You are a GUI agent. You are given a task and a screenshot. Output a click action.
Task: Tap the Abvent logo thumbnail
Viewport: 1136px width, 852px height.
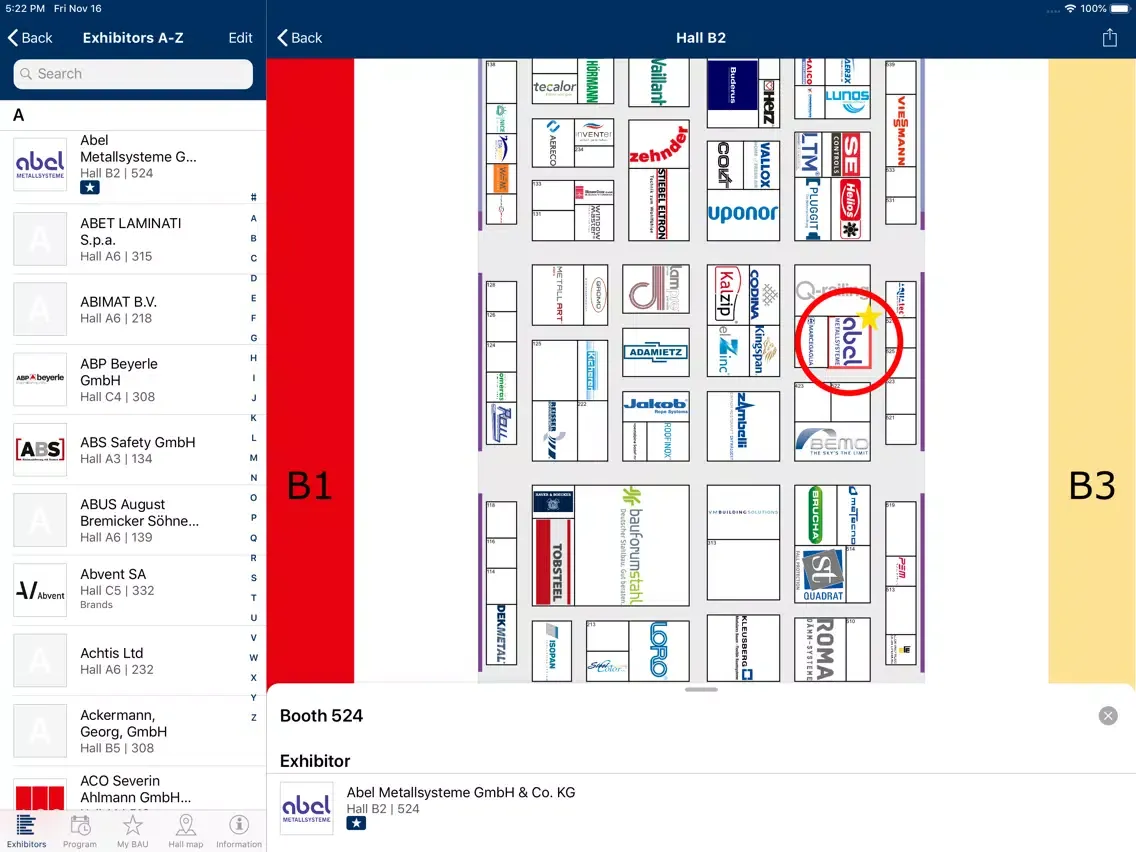pyautogui.click(x=40, y=590)
